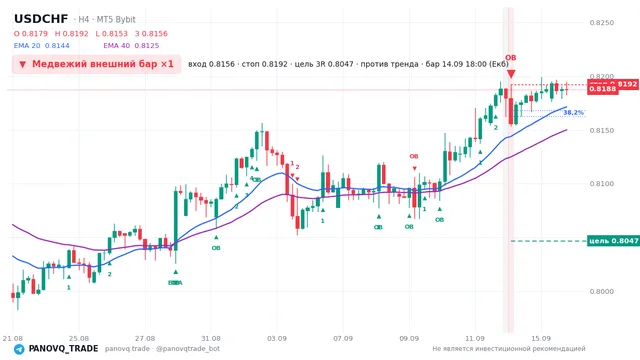
Task: Click the Telegram icon beside PANOVQ_TRADE
Action: pyautogui.click(x=19, y=349)
